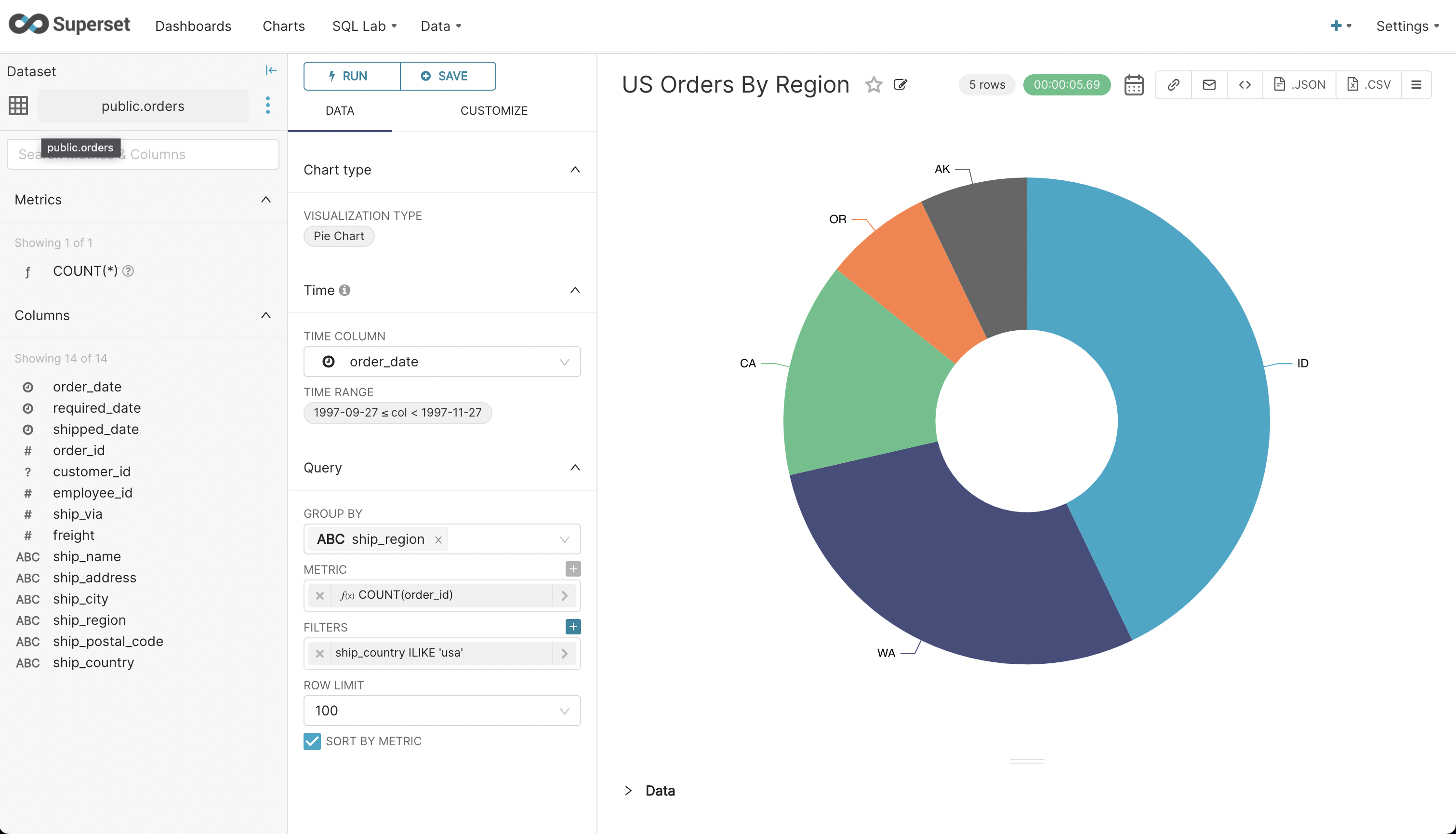This screenshot has width=1456, height=834.
Task: Disable the SORT BY METRIC checkbox
Action: [x=312, y=740]
